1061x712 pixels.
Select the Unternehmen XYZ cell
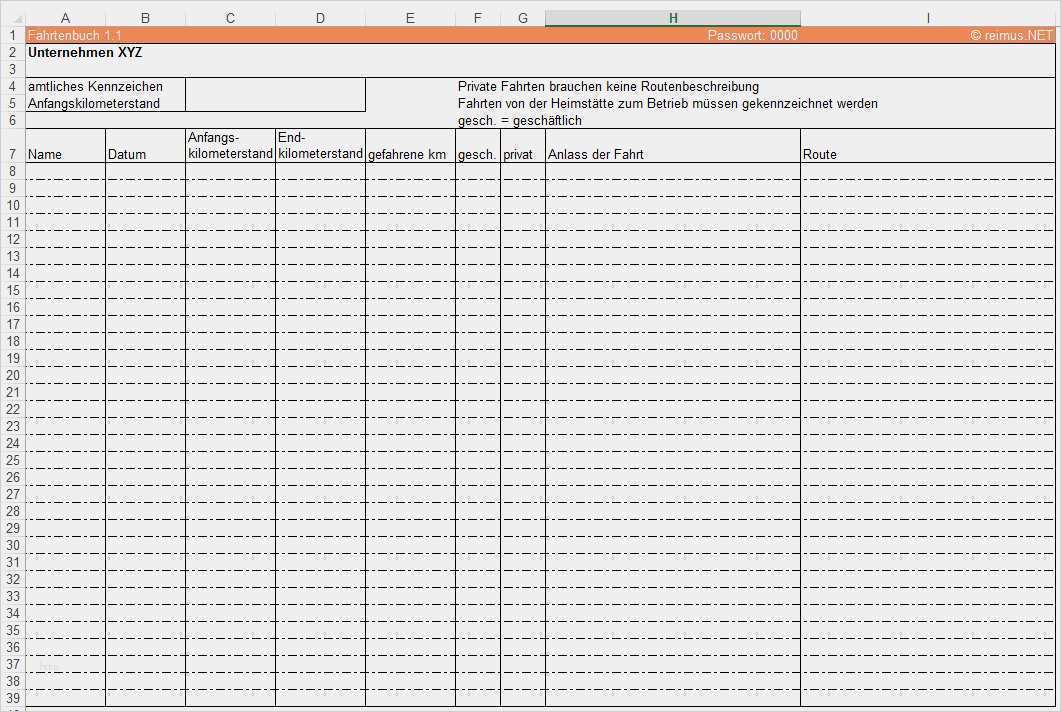[85, 53]
